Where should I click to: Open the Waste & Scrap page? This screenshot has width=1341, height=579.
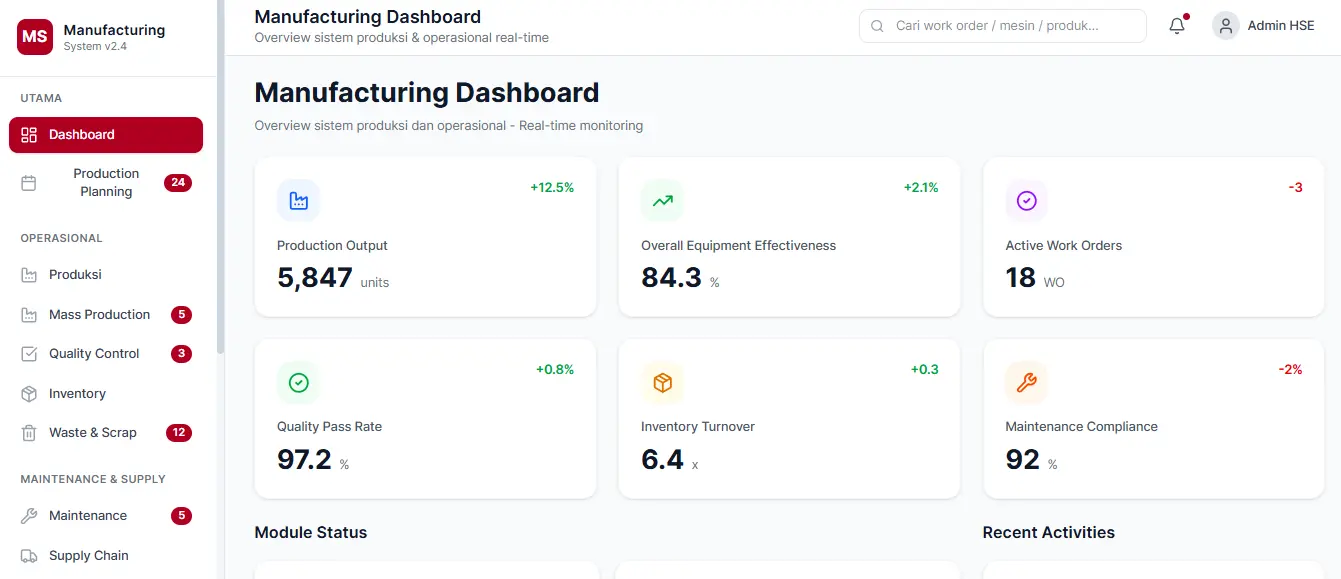tap(92, 433)
